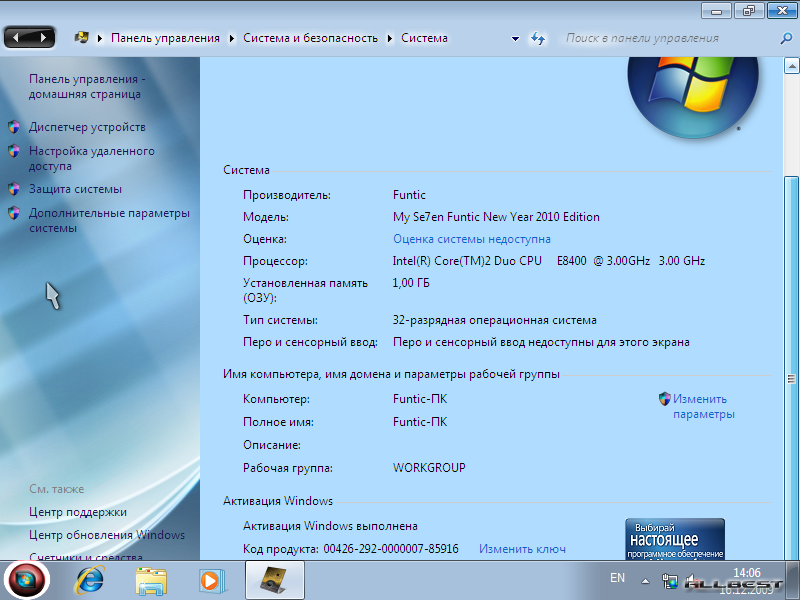
Task: Select the WORKGROUP value
Action: [x=429, y=468]
